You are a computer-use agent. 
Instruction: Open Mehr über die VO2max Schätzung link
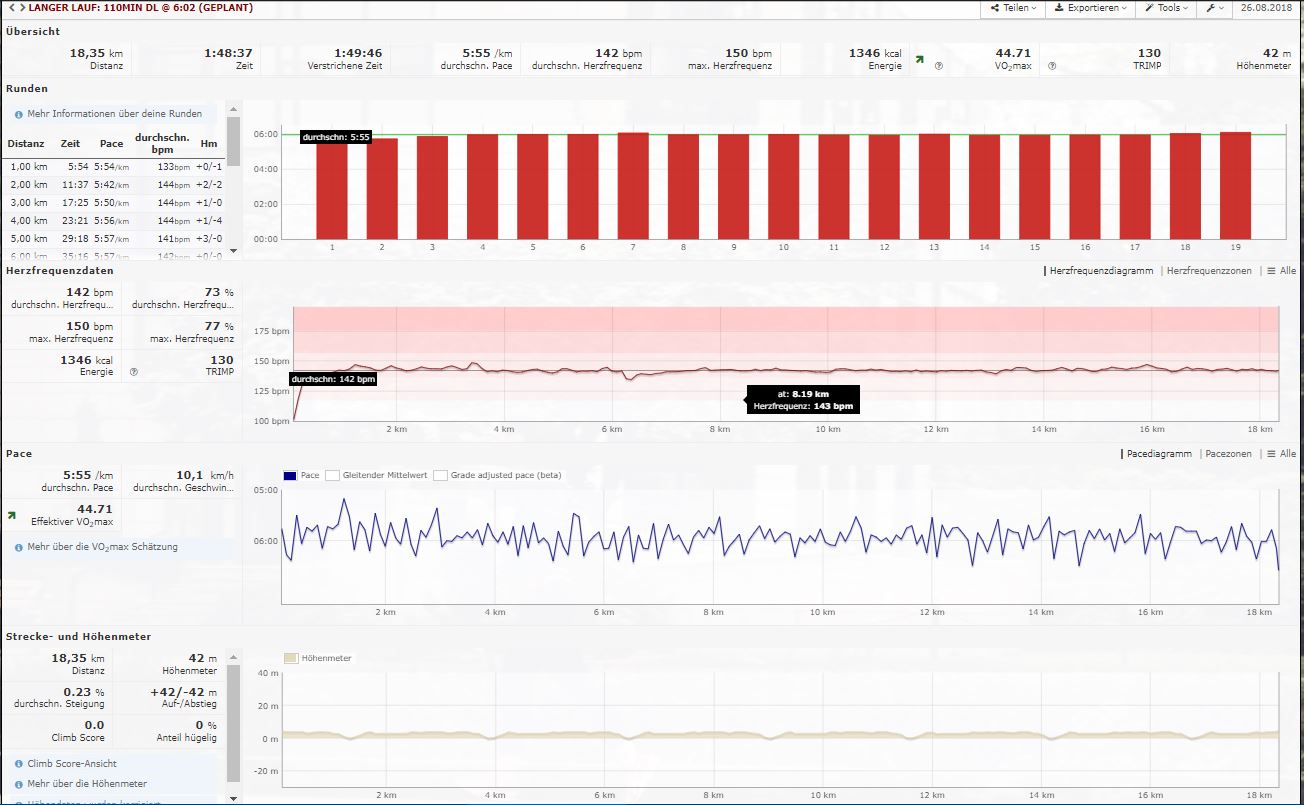click(x=102, y=547)
